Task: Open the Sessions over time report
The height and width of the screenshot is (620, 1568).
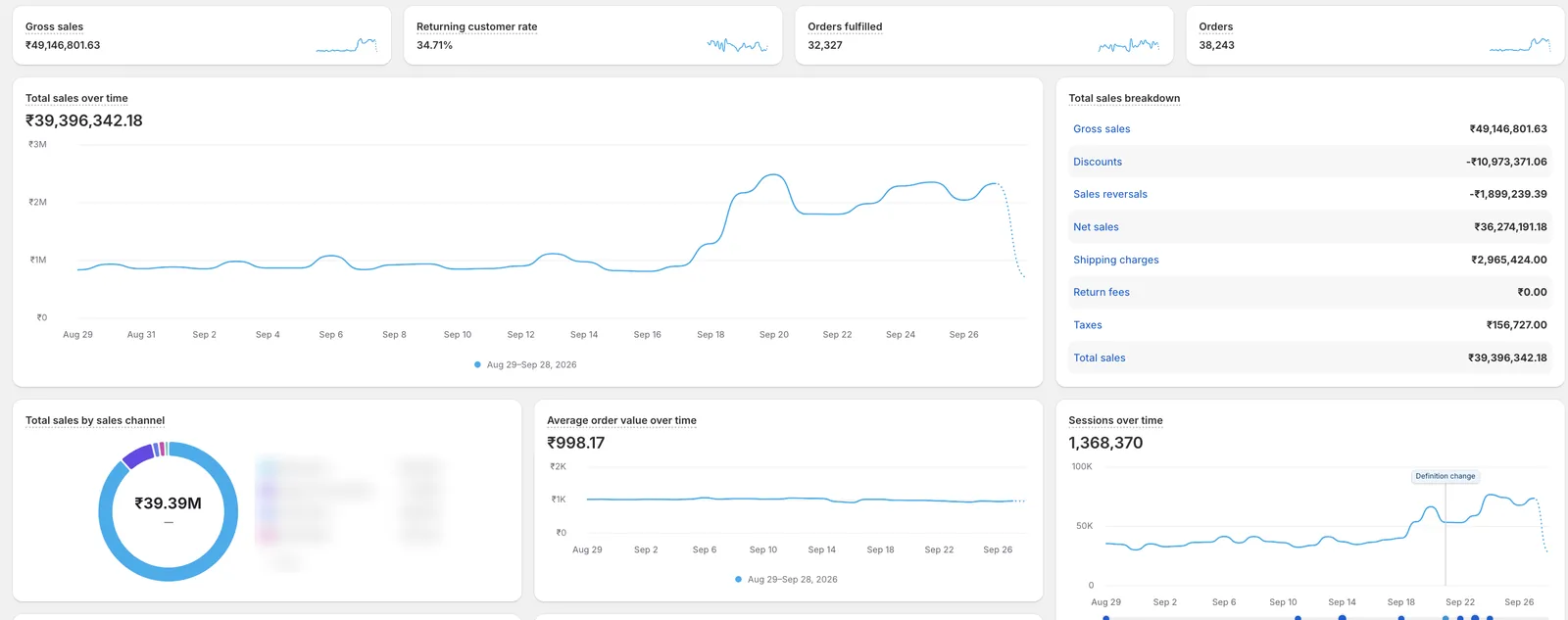Action: pyautogui.click(x=1115, y=420)
